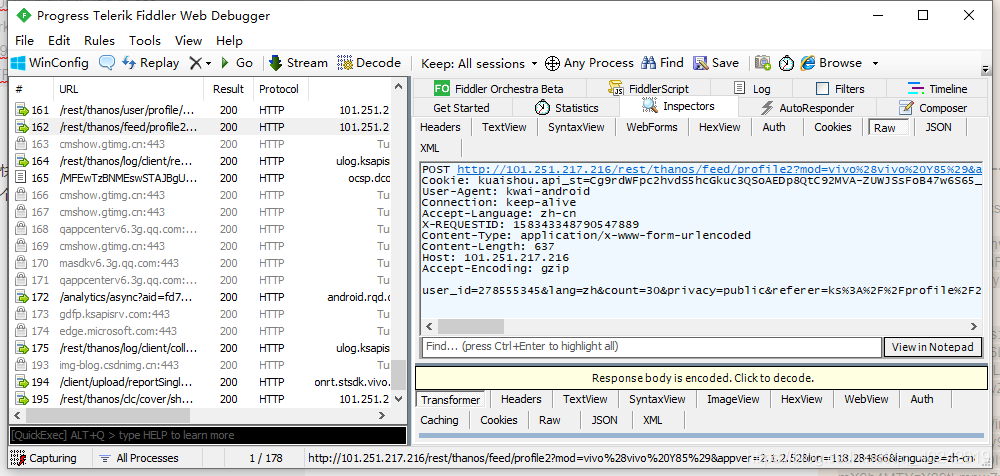Image resolution: width=1000 pixels, height=476 pixels.
Task: Click the All Processes status filter
Action: click(x=140, y=458)
